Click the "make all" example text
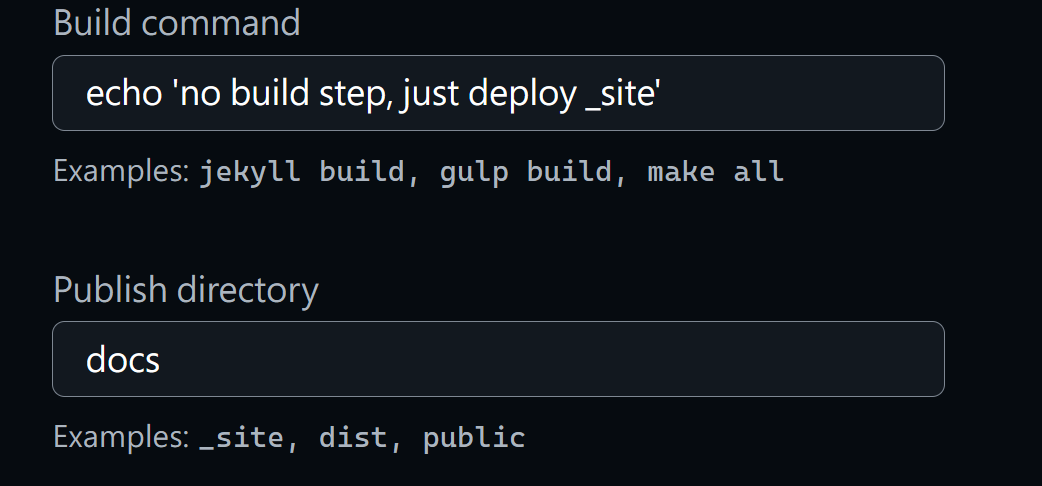Screen dimensions: 1042x486 coord(715,171)
